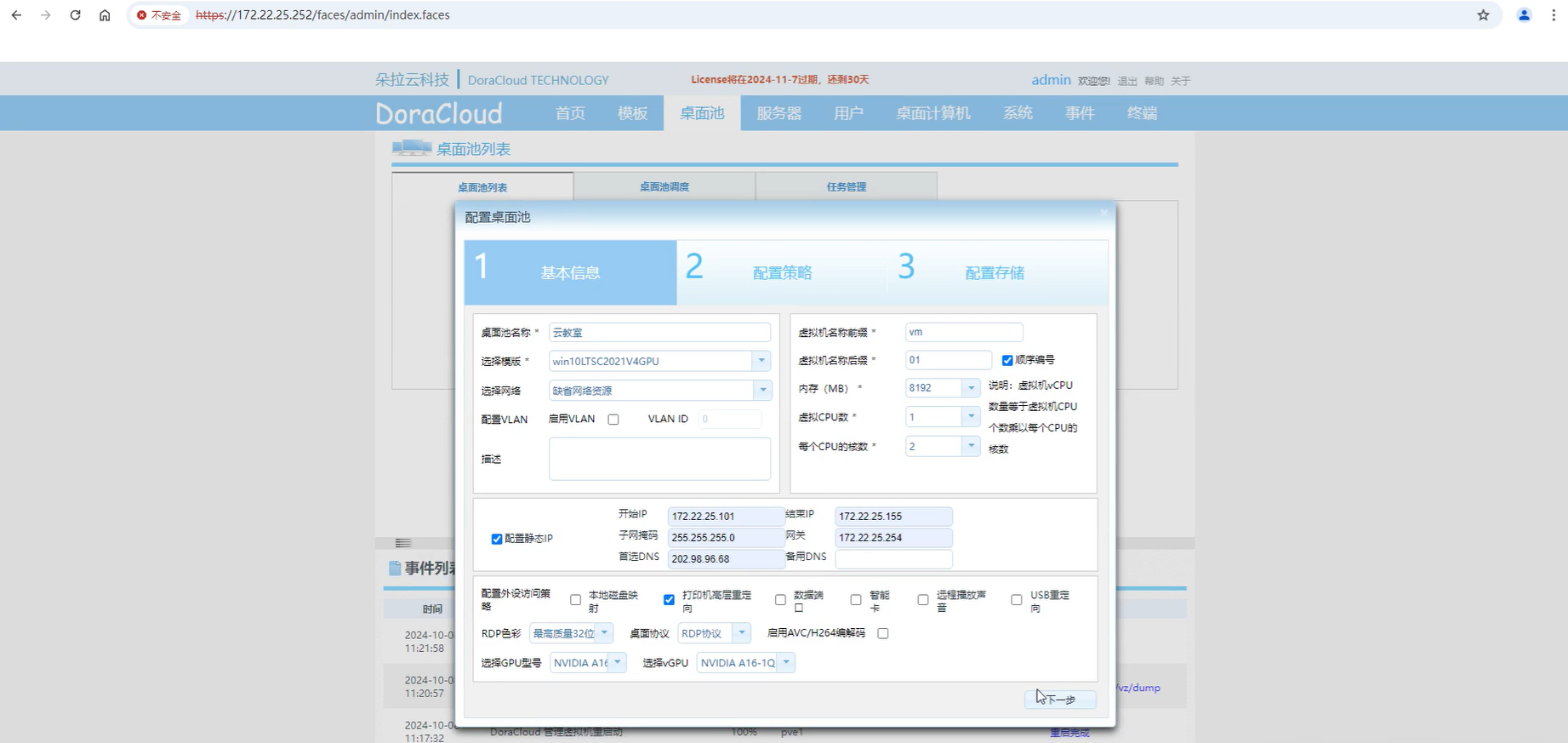Select the 桌面池列表 tab

pos(482,187)
